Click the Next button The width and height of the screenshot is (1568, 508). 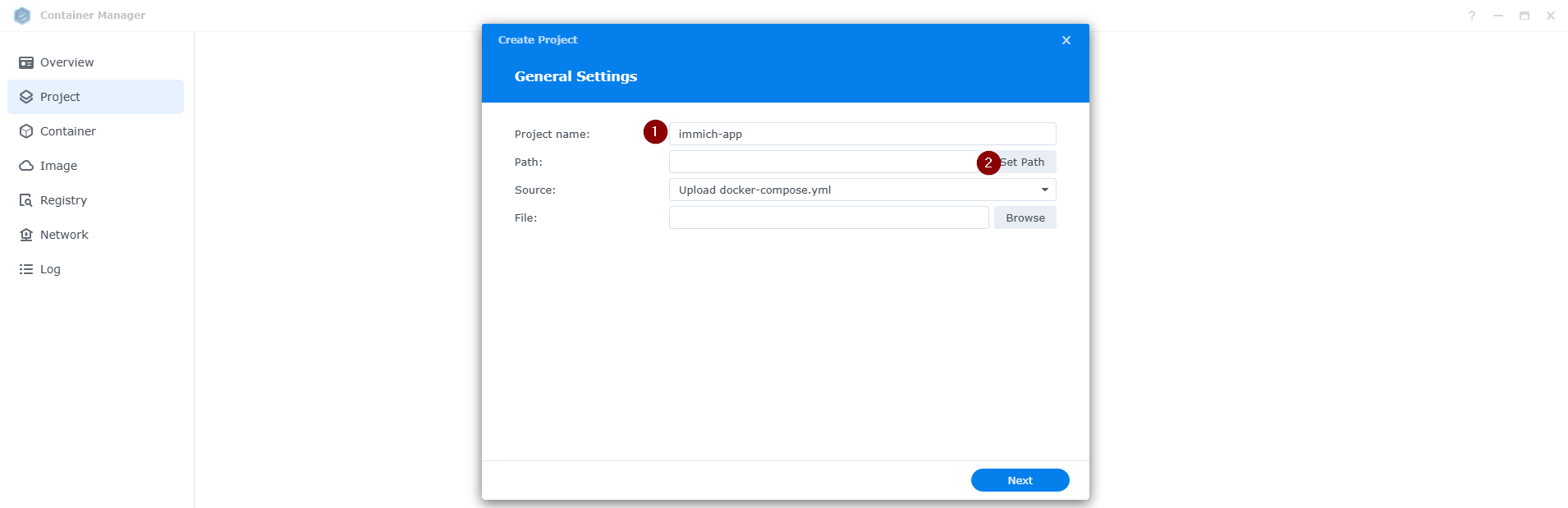(x=1020, y=480)
